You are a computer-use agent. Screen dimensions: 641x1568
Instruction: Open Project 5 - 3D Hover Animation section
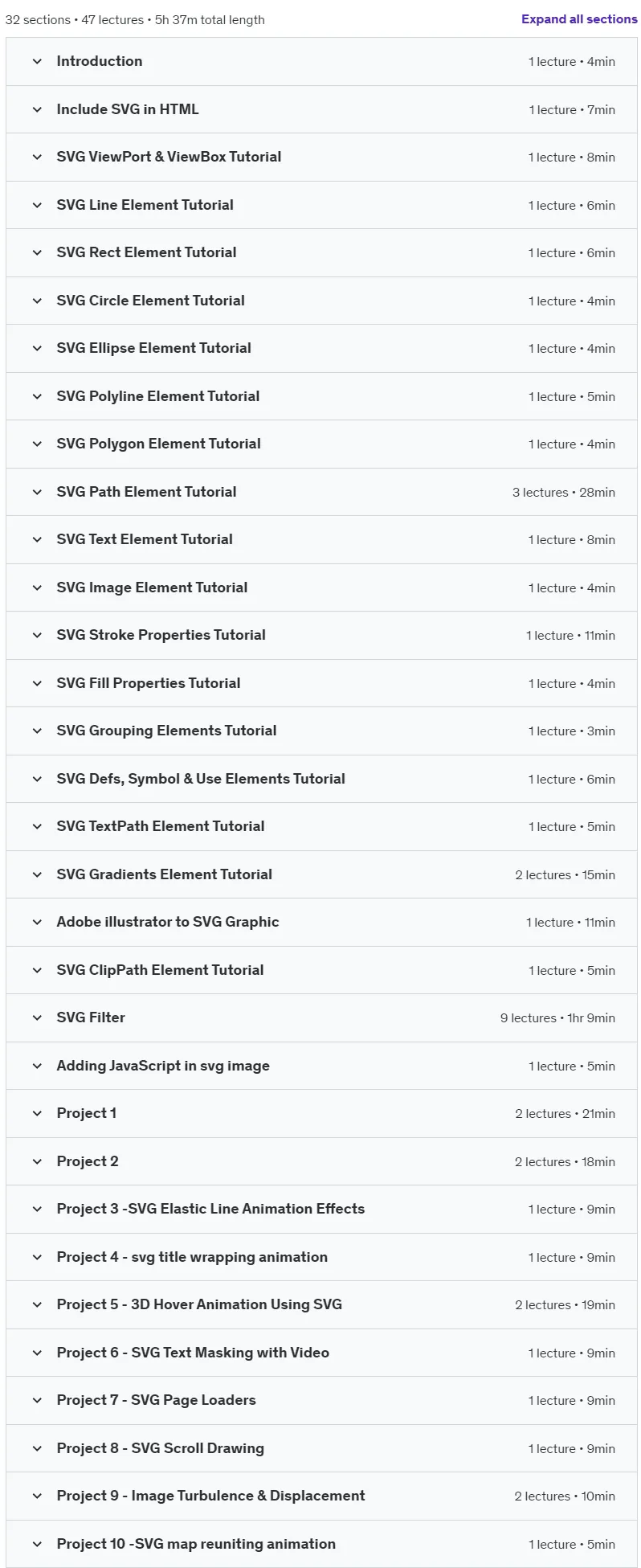(x=321, y=1304)
